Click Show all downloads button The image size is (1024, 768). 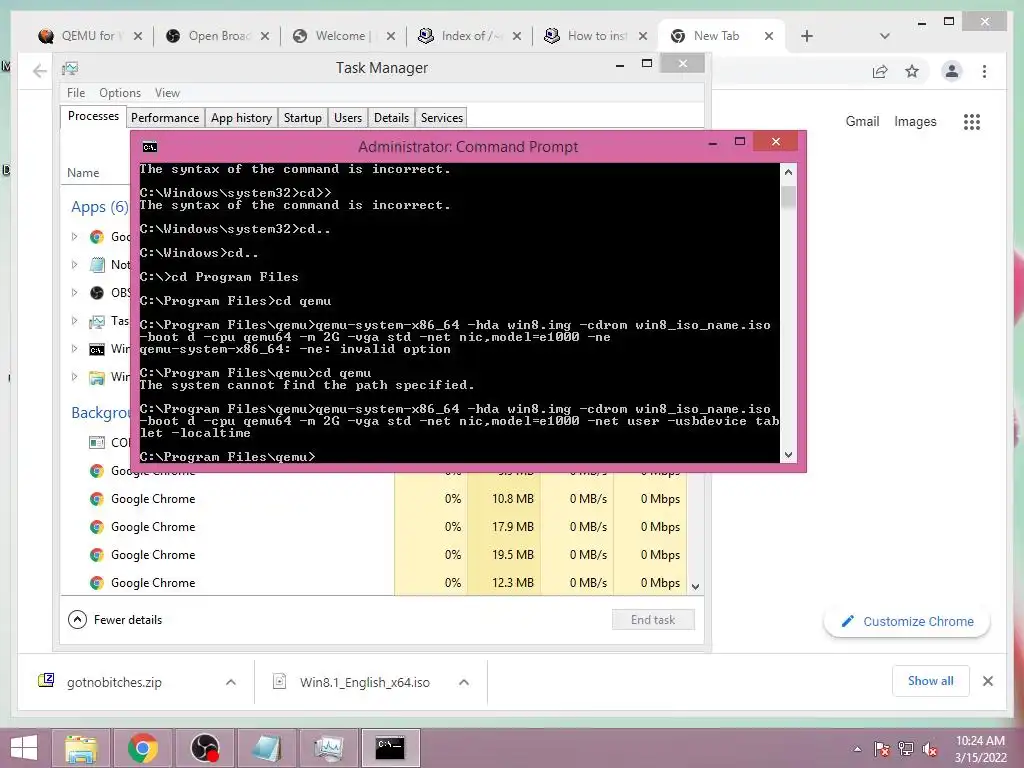pos(930,681)
